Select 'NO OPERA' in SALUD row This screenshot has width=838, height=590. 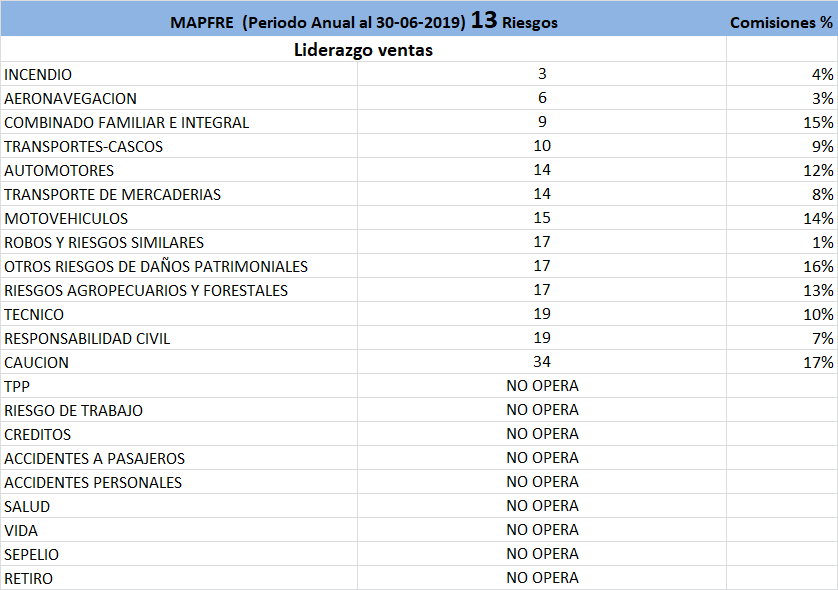point(542,507)
